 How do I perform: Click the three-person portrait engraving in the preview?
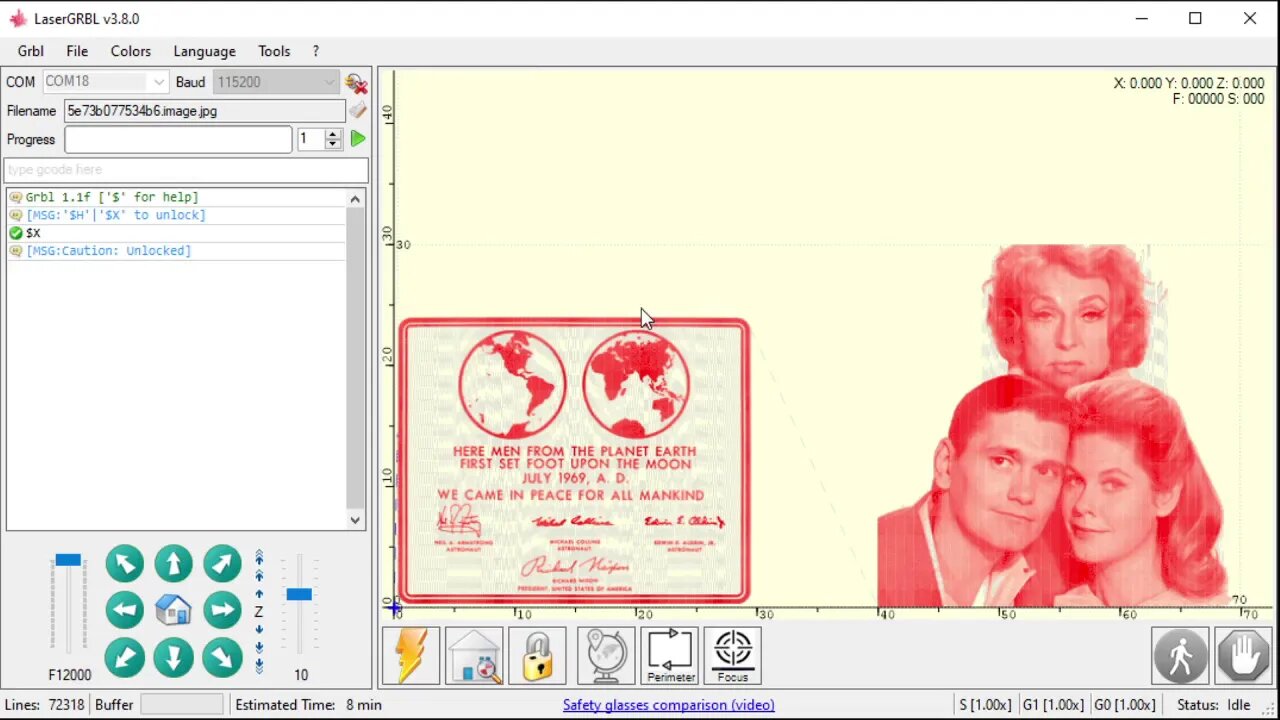1050,426
